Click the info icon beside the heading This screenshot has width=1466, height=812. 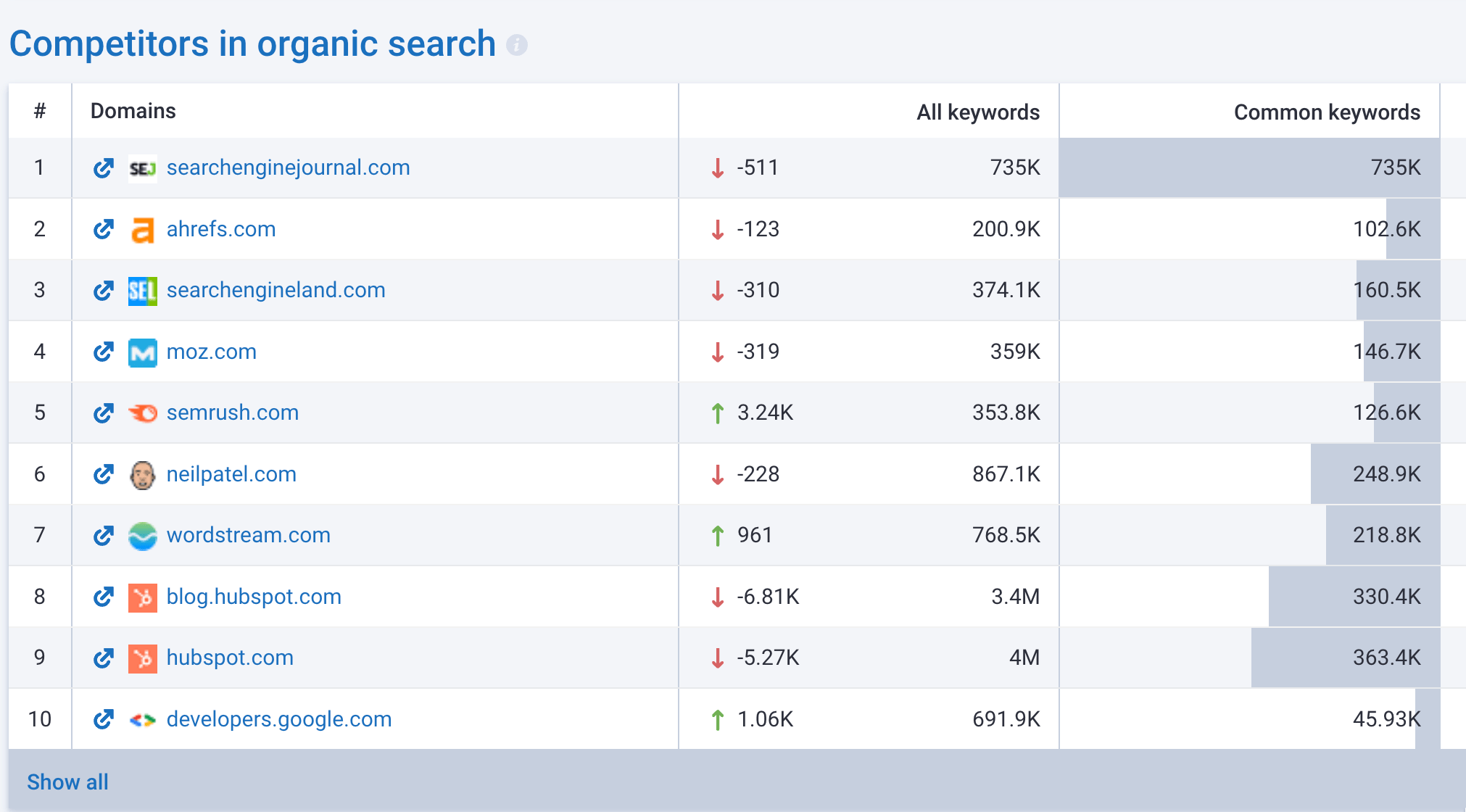point(516,45)
